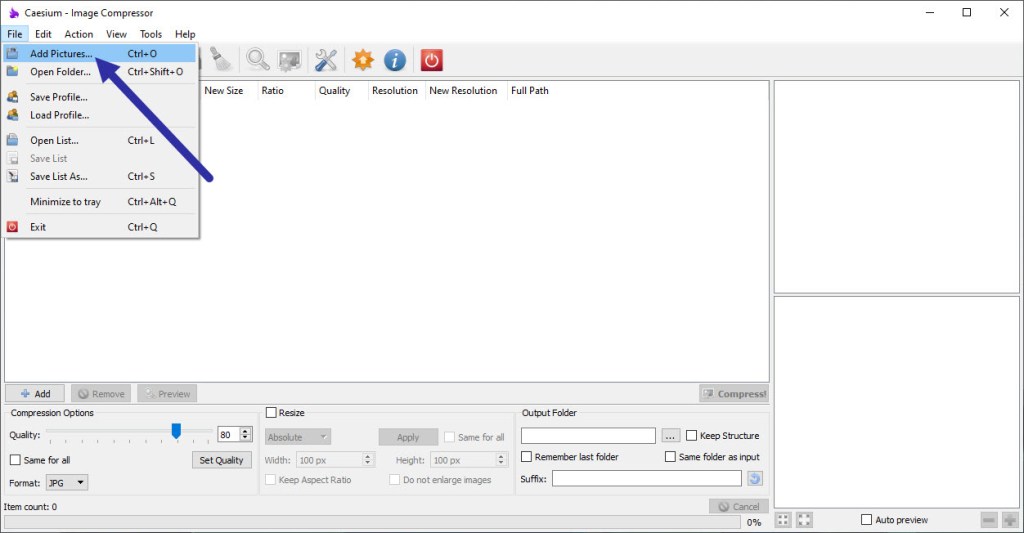Click the Load Profile menu entry icon
Viewport: 1024px width, 533px height.
12,115
